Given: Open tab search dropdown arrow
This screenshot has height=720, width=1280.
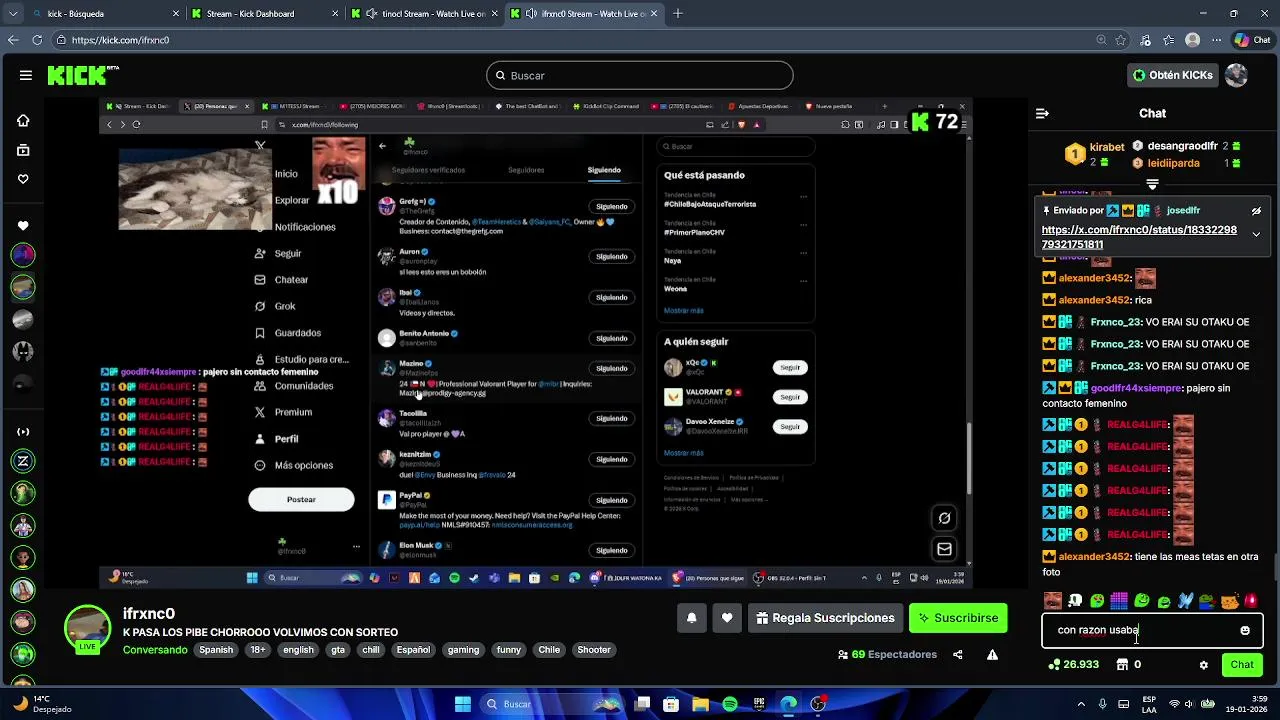Looking at the screenshot, I should click(14, 14).
